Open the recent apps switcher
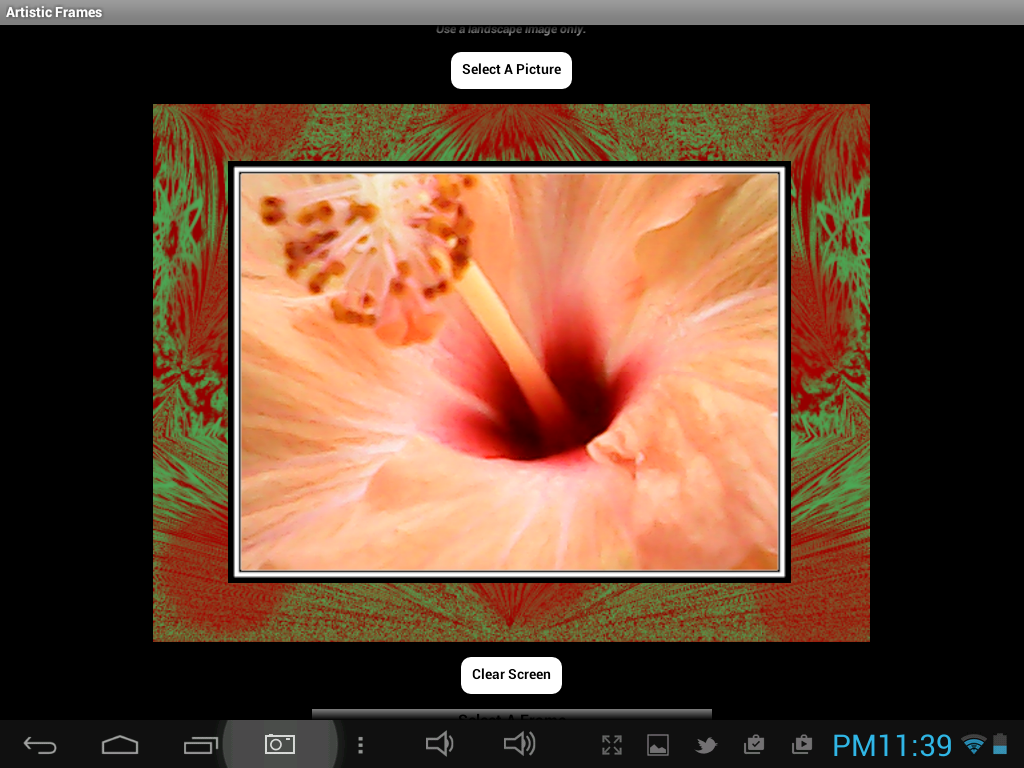The width and height of the screenshot is (1024, 768). (201, 745)
